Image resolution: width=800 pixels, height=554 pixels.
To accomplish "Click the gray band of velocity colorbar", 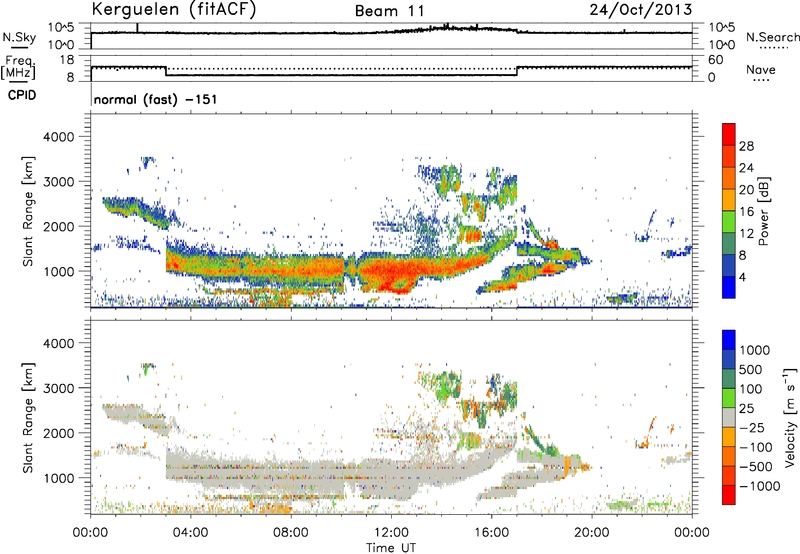I will [x=729, y=417].
